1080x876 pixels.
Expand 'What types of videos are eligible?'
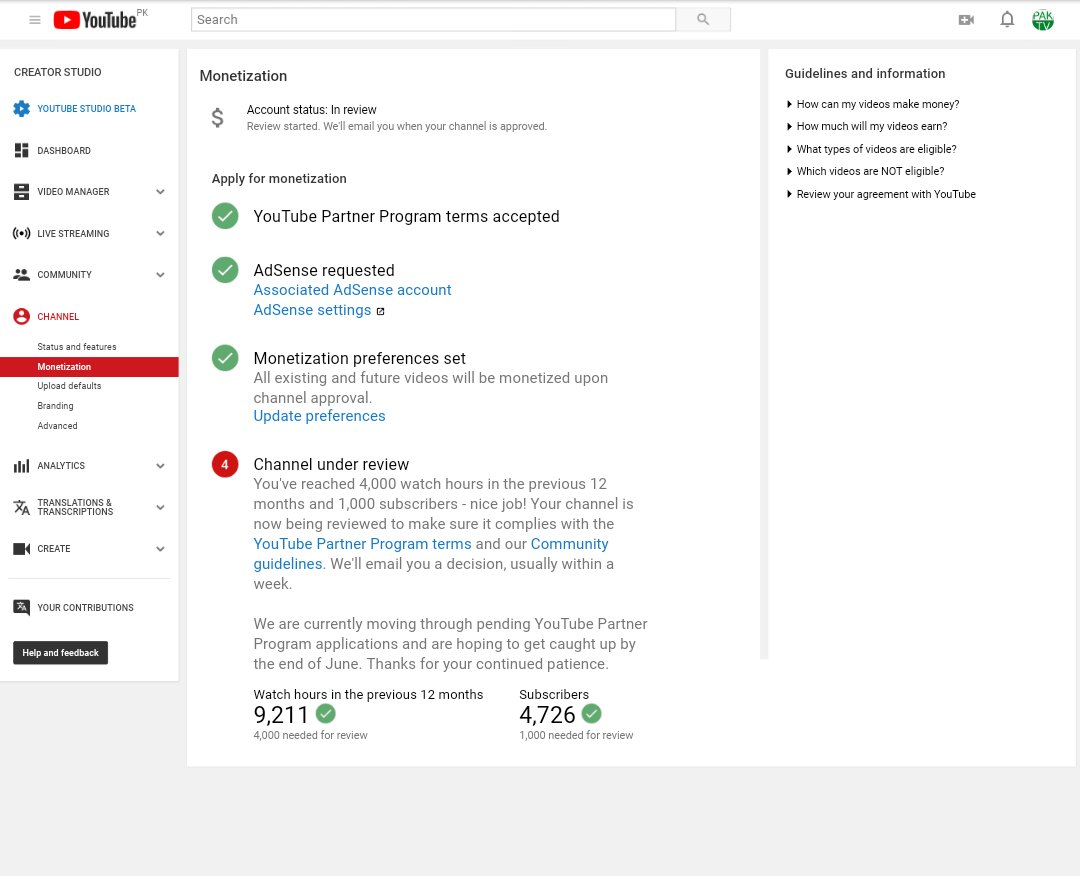pos(871,149)
